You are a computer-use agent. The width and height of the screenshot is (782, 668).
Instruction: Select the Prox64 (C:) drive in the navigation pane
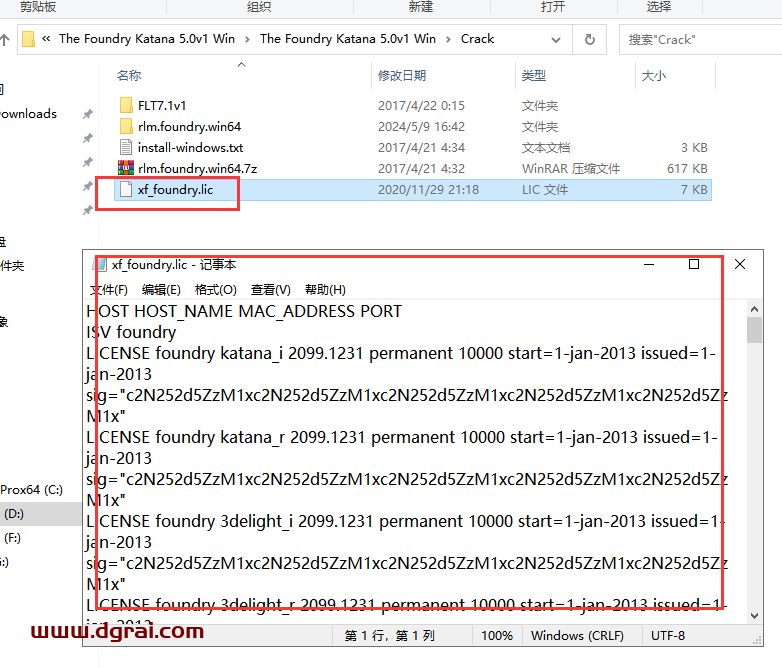(31, 490)
